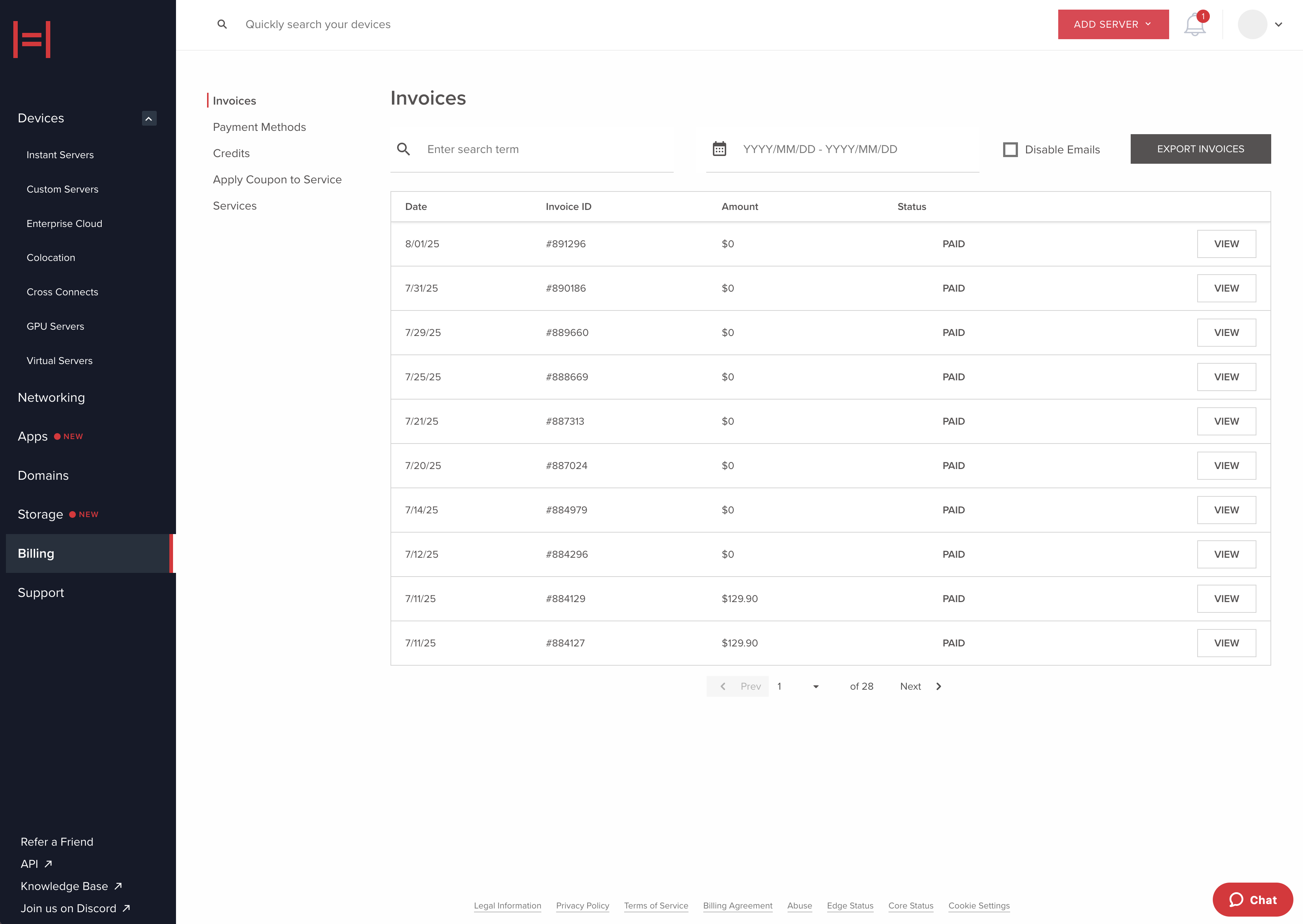
Task: Open Custom Servers in sidebar
Action: click(62, 189)
